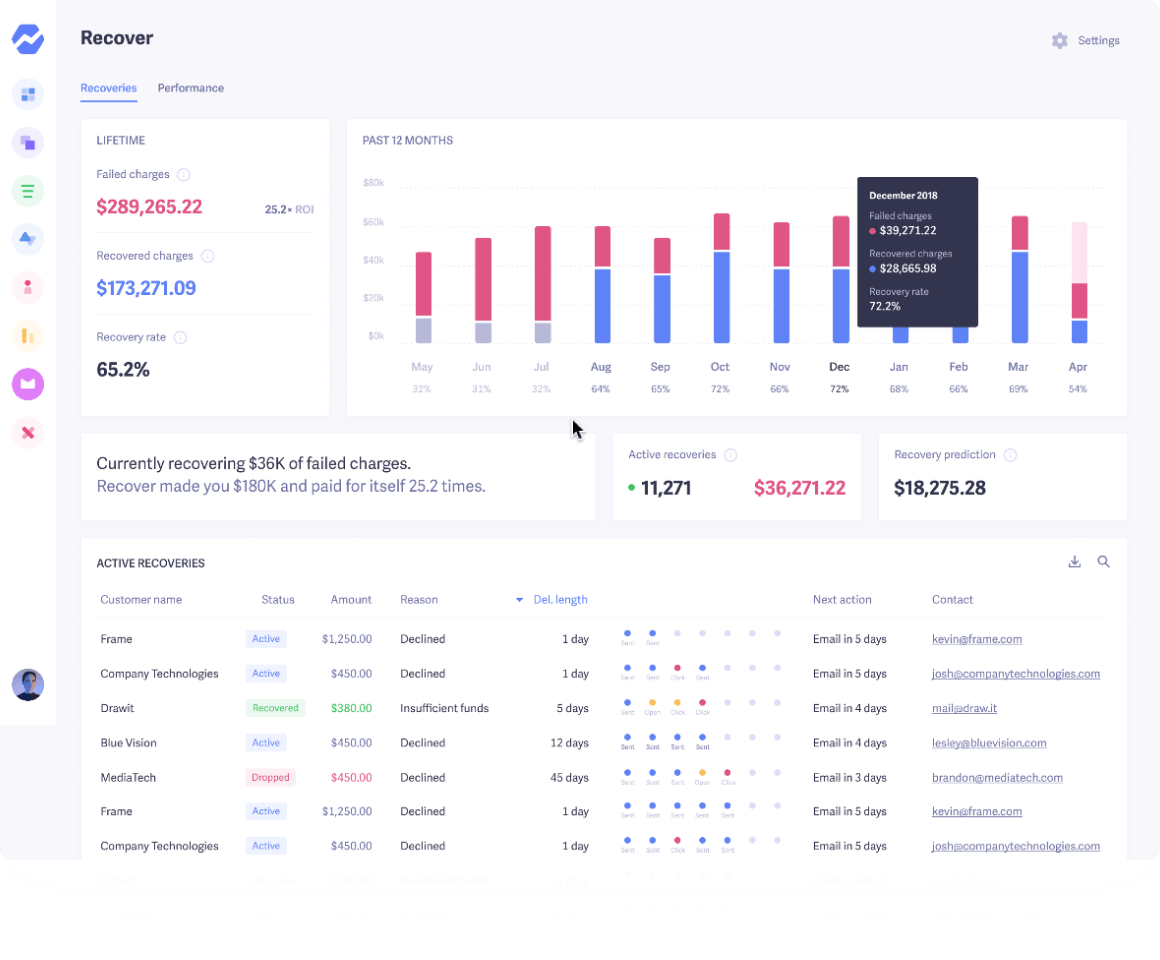Sort by the Del. length column arrow
This screenshot has width=1160, height=960.
[519, 600]
